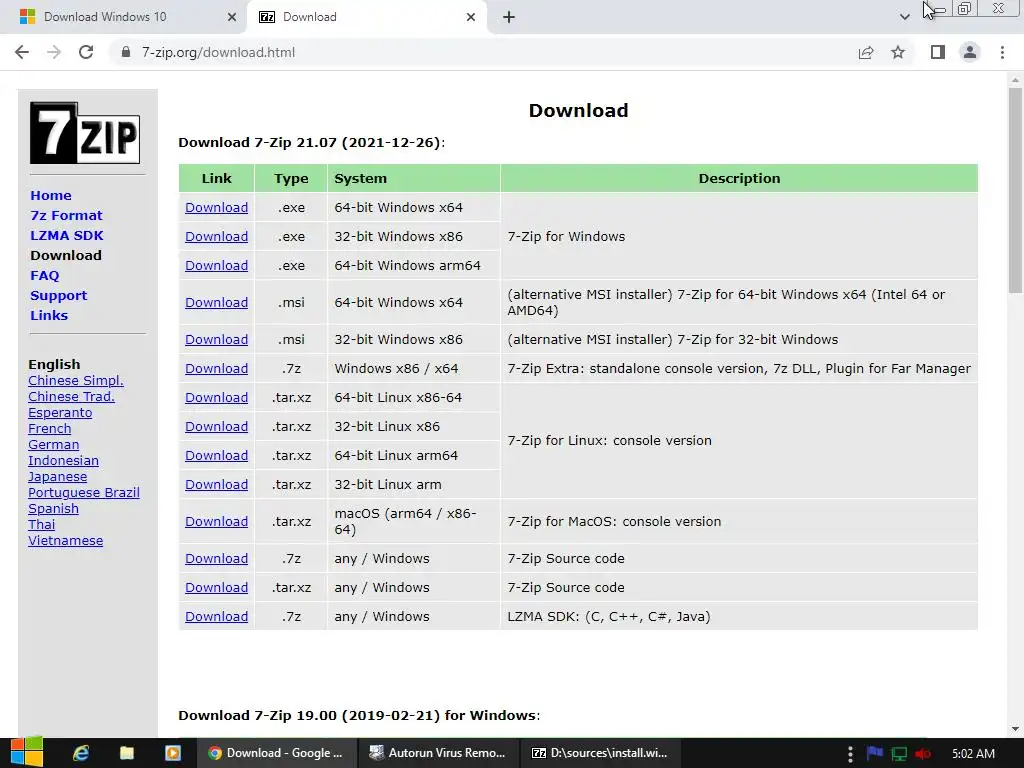Click the 7-ZIP logo image
1024x768 pixels.
coord(85,133)
